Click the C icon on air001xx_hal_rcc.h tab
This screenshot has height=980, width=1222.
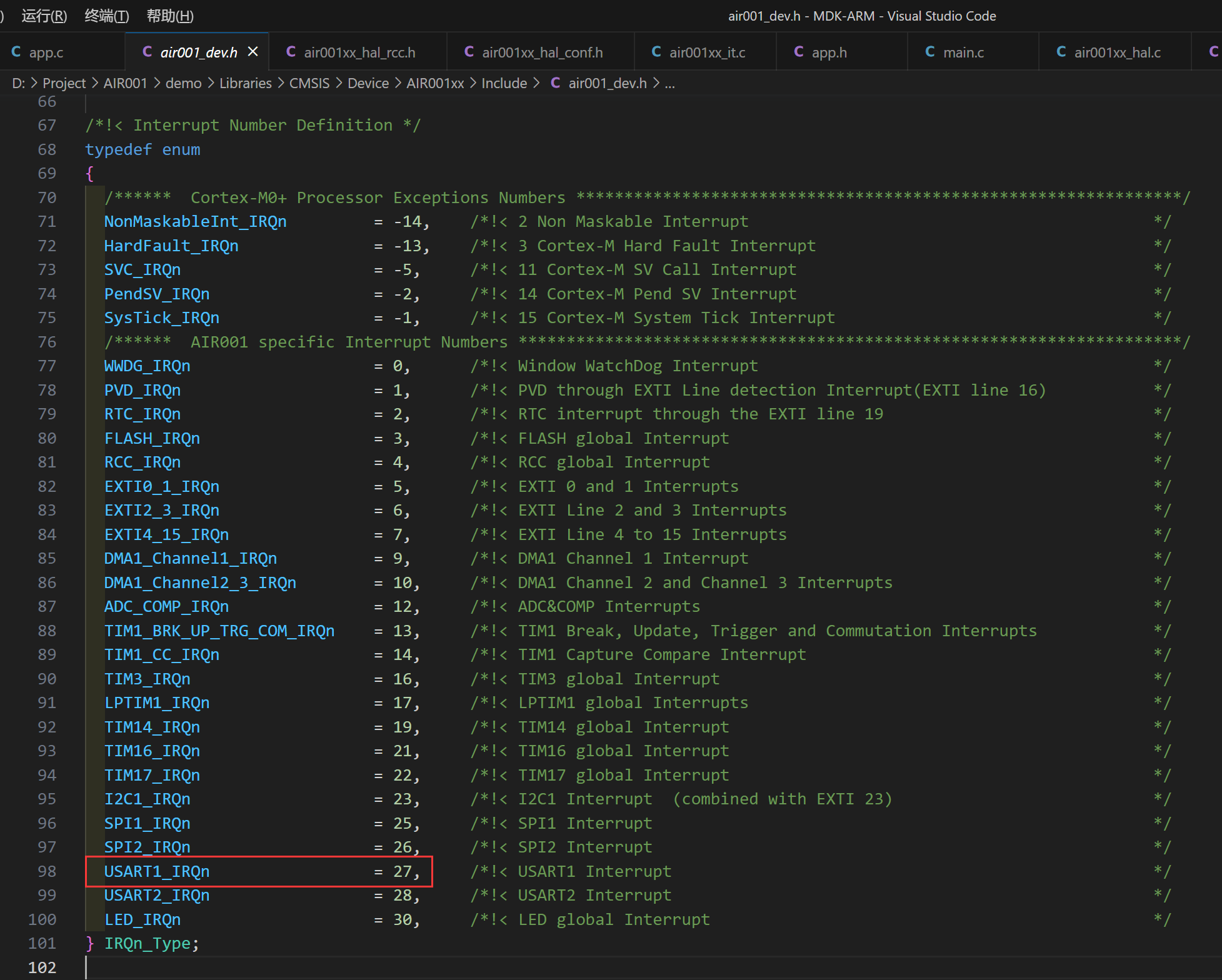(291, 52)
